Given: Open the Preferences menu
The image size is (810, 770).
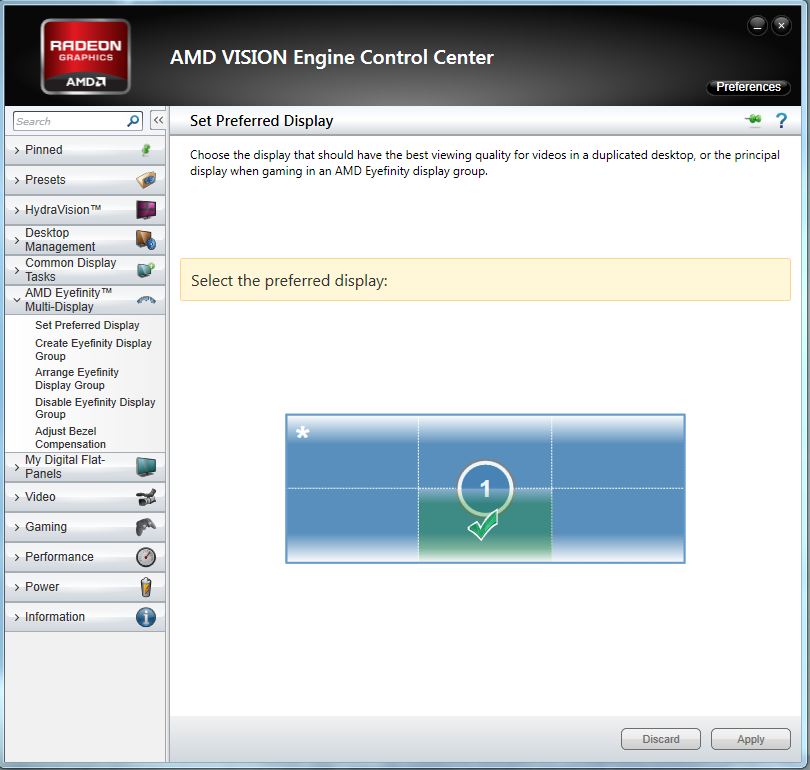Looking at the screenshot, I should click(748, 87).
